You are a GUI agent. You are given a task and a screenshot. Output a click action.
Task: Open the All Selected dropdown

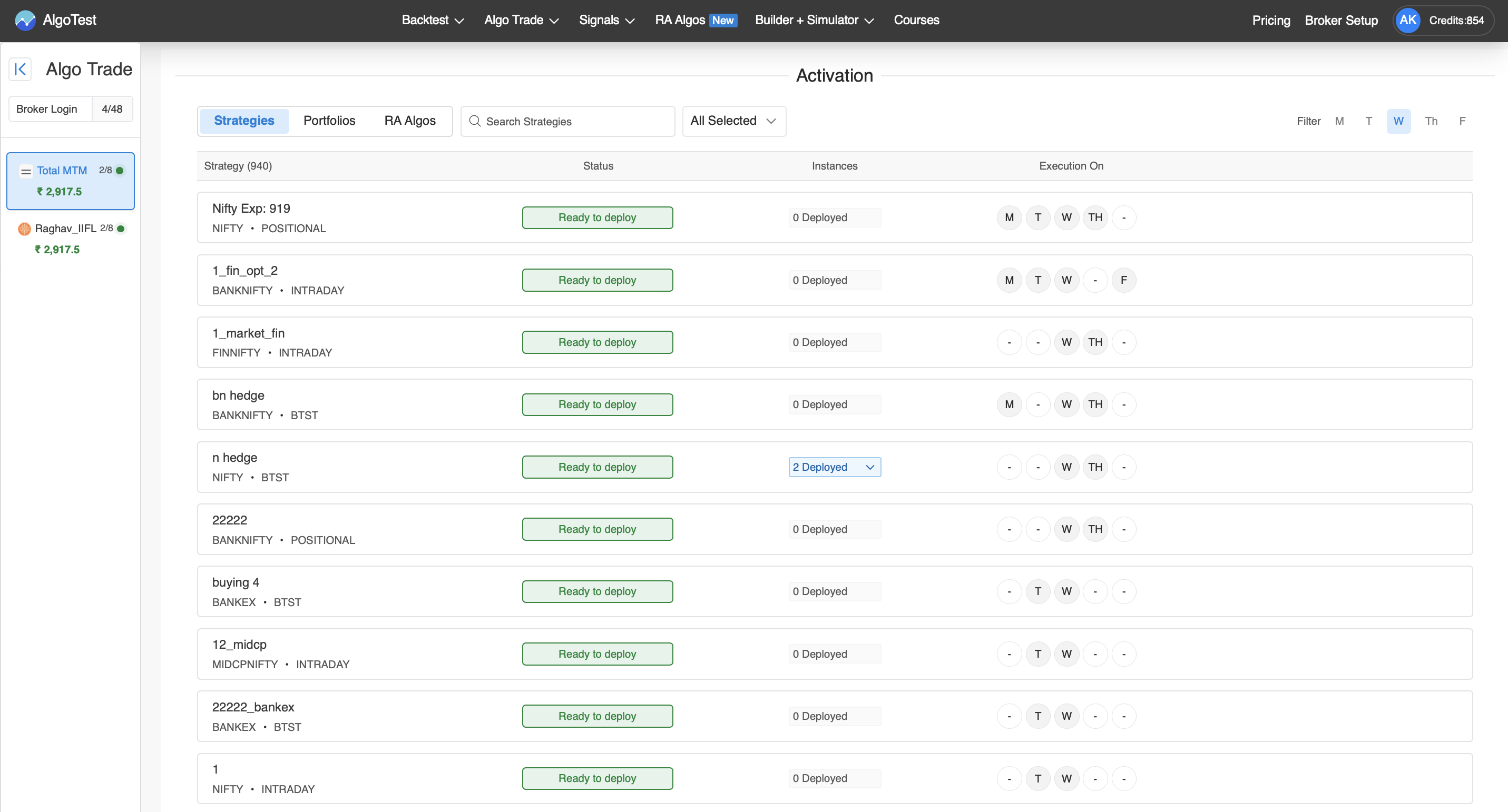click(x=733, y=121)
